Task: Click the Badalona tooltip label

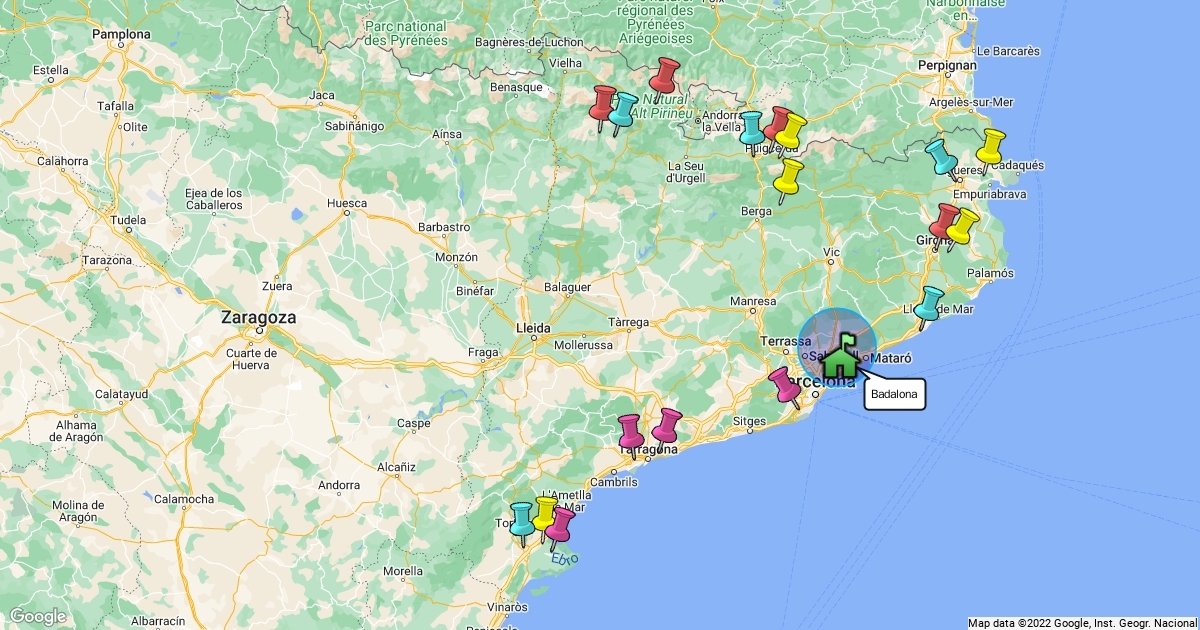Action: pos(894,395)
